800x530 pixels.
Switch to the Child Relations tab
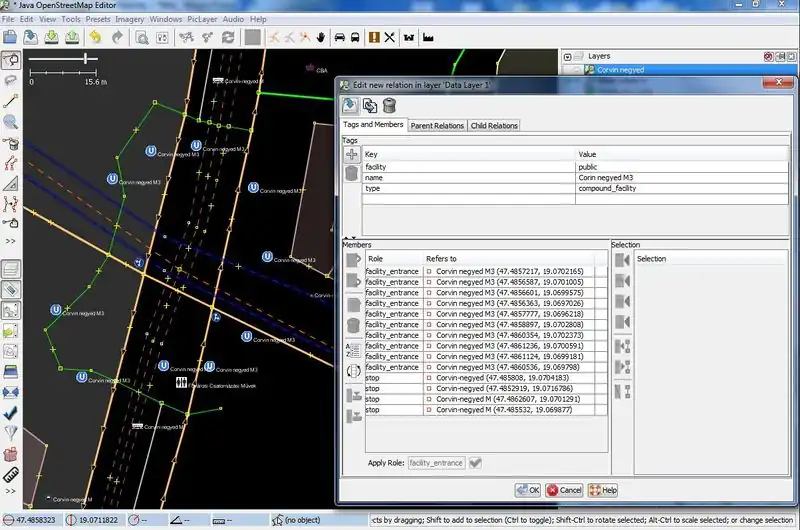pyautogui.click(x=494, y=126)
